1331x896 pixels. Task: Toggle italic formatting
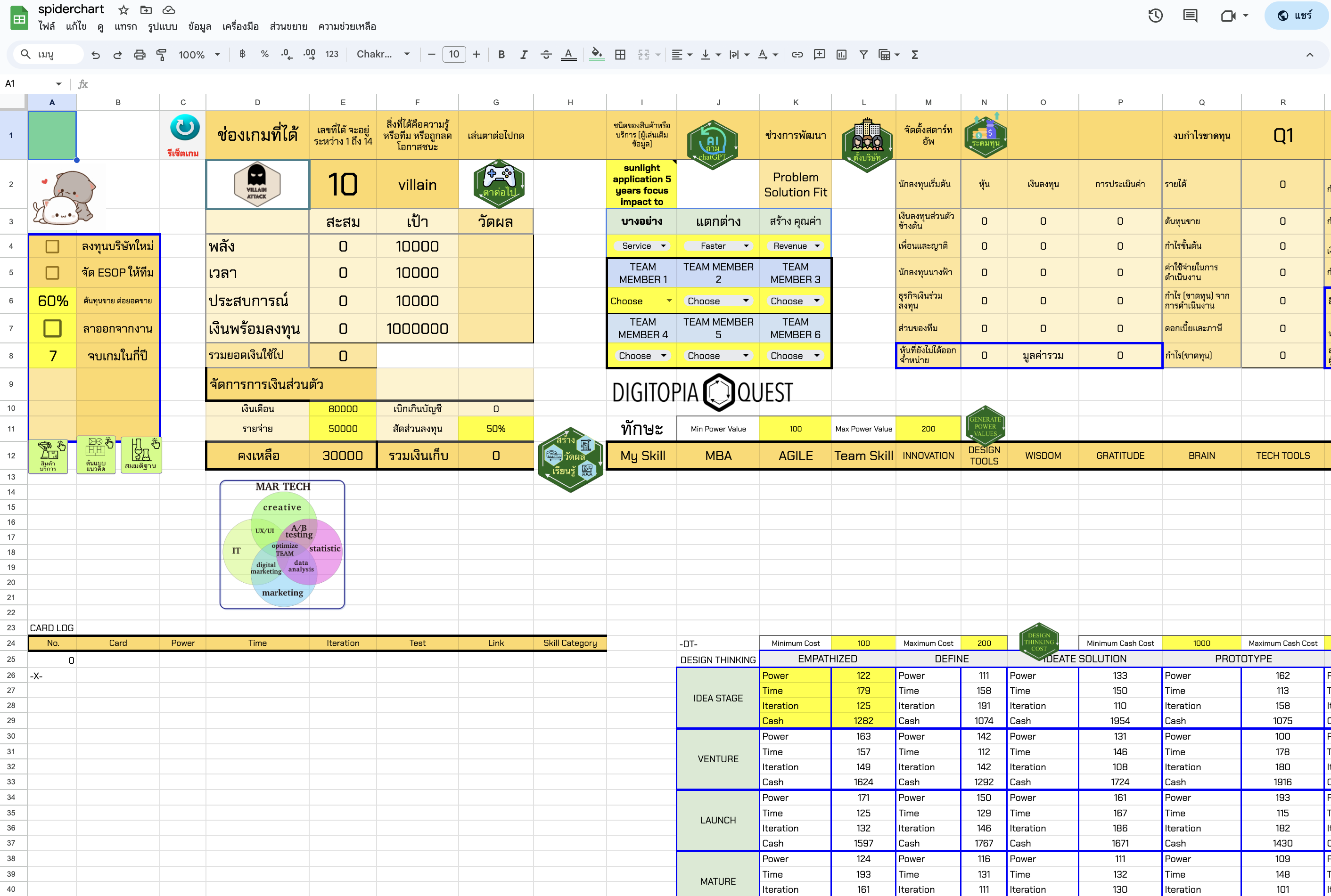tap(524, 54)
